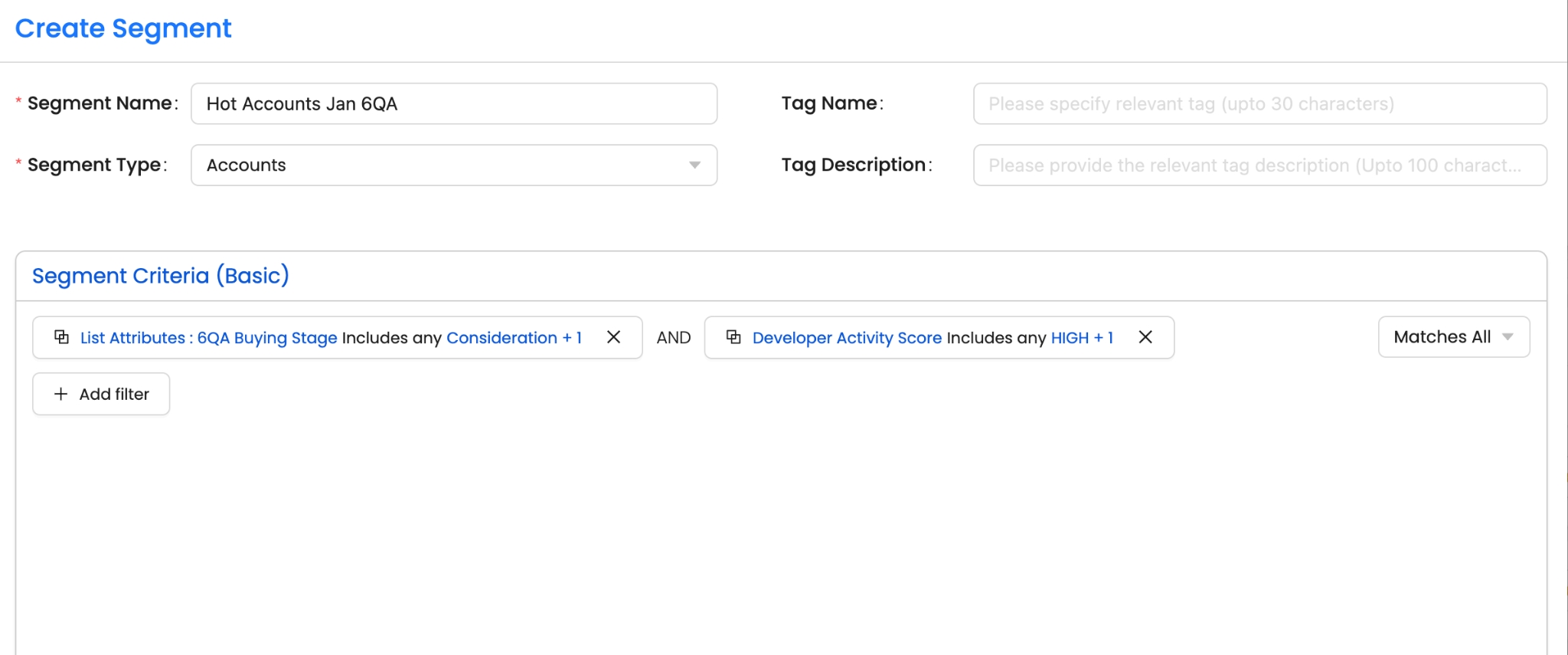Open the Segment Type Accounts dropdown
The width and height of the screenshot is (1568, 655).
tap(453, 165)
